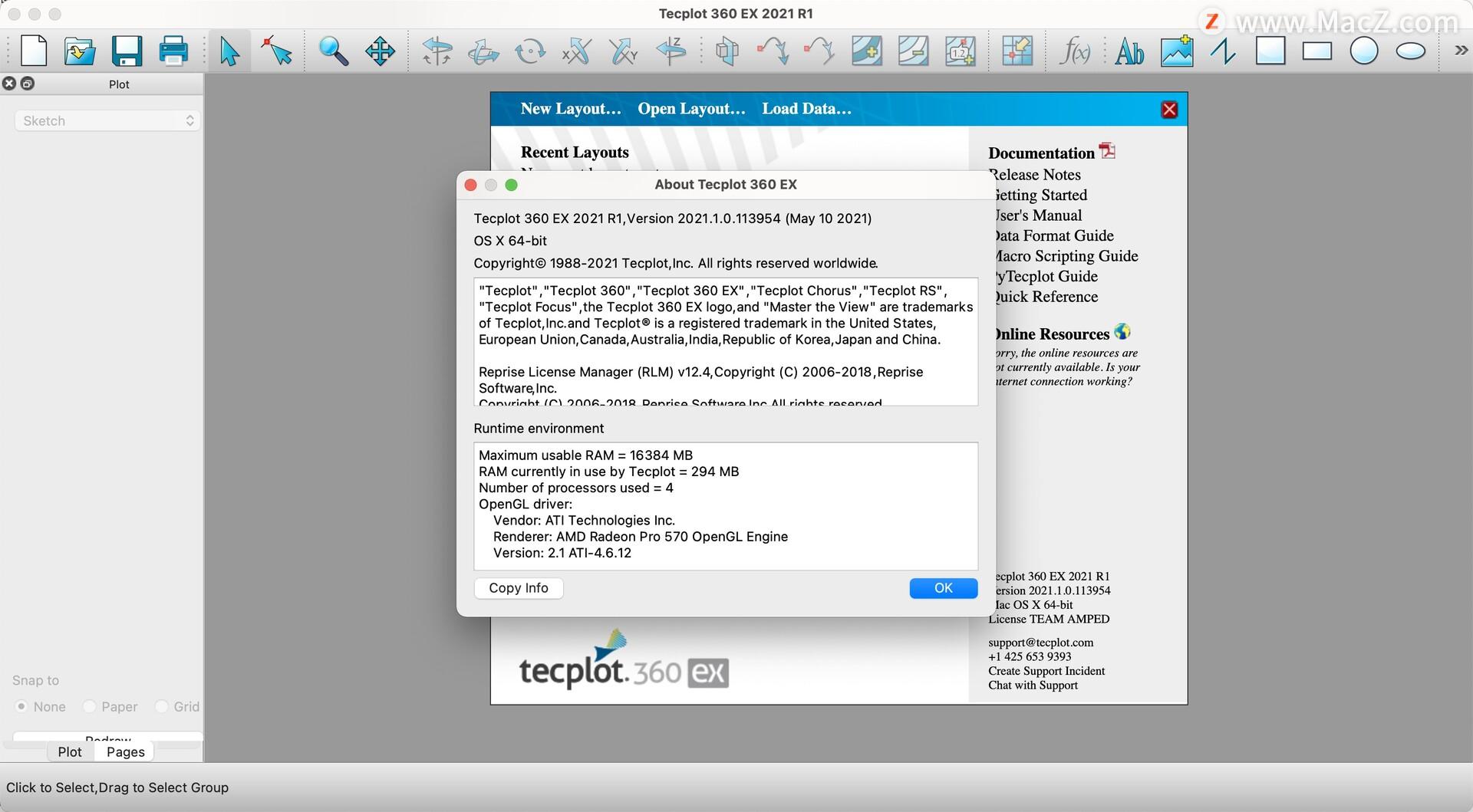1473x812 pixels.
Task: Select the Adjustor tool with red point
Action: (276, 51)
